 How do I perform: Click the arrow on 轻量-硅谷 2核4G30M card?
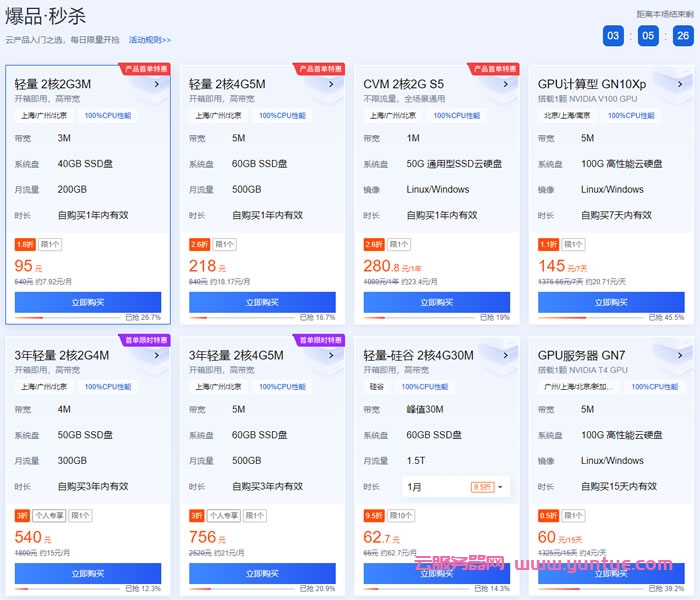pyautogui.click(x=506, y=354)
